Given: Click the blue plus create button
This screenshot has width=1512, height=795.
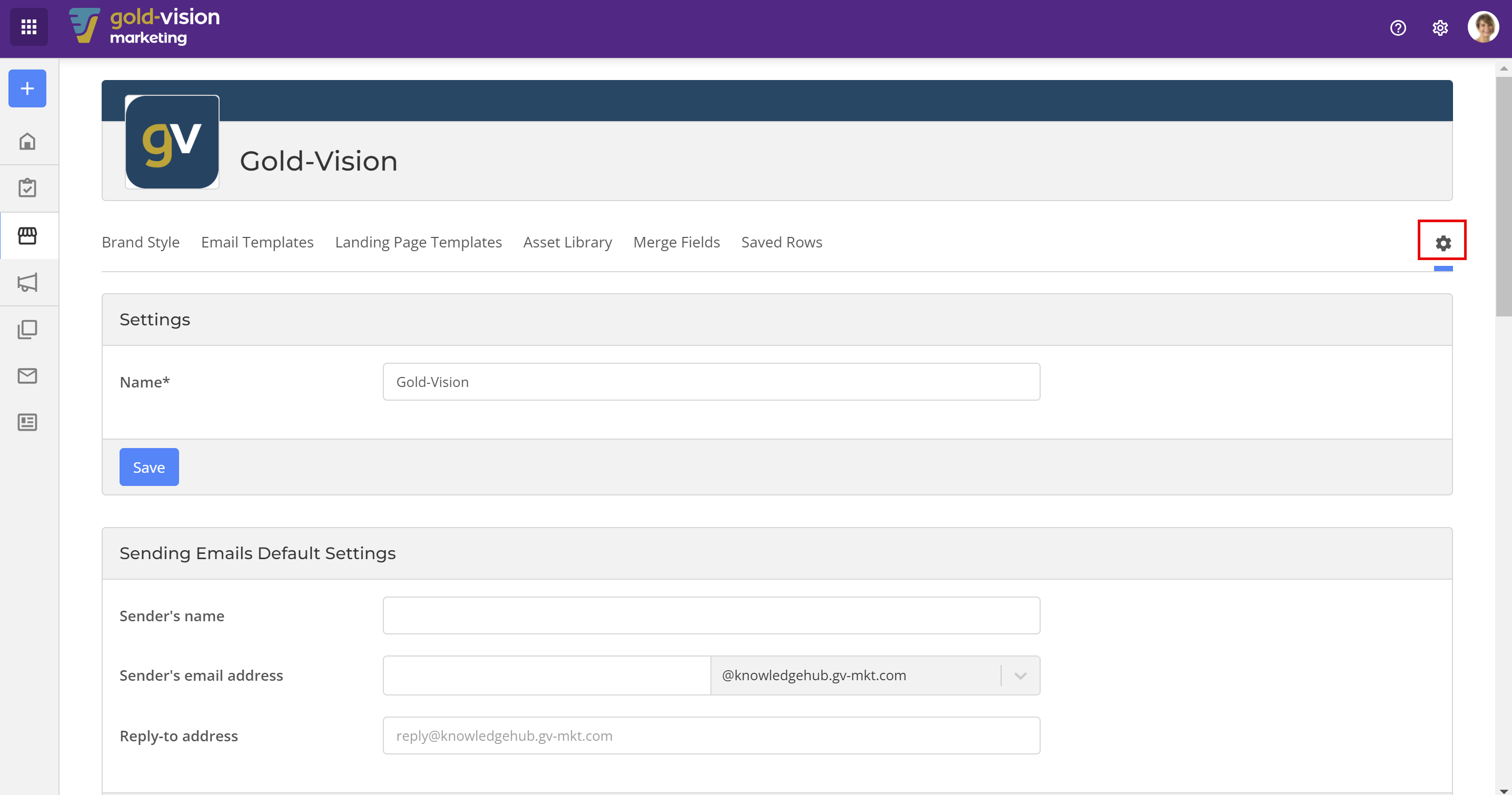Looking at the screenshot, I should click(x=27, y=88).
